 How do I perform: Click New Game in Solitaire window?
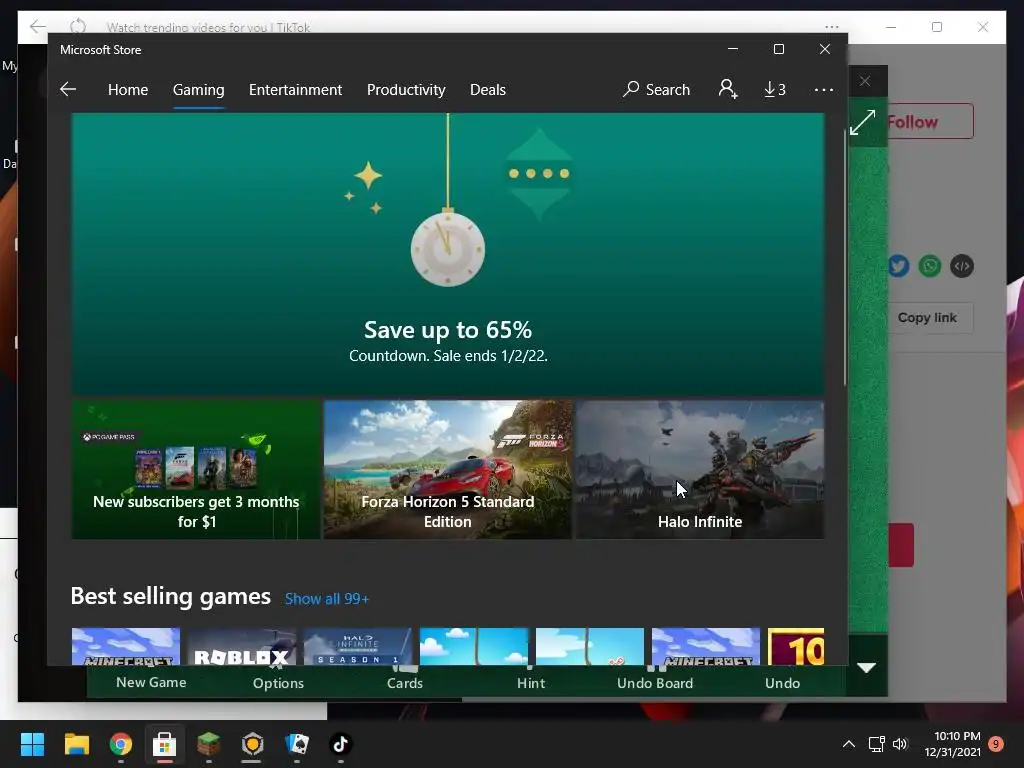tap(151, 682)
